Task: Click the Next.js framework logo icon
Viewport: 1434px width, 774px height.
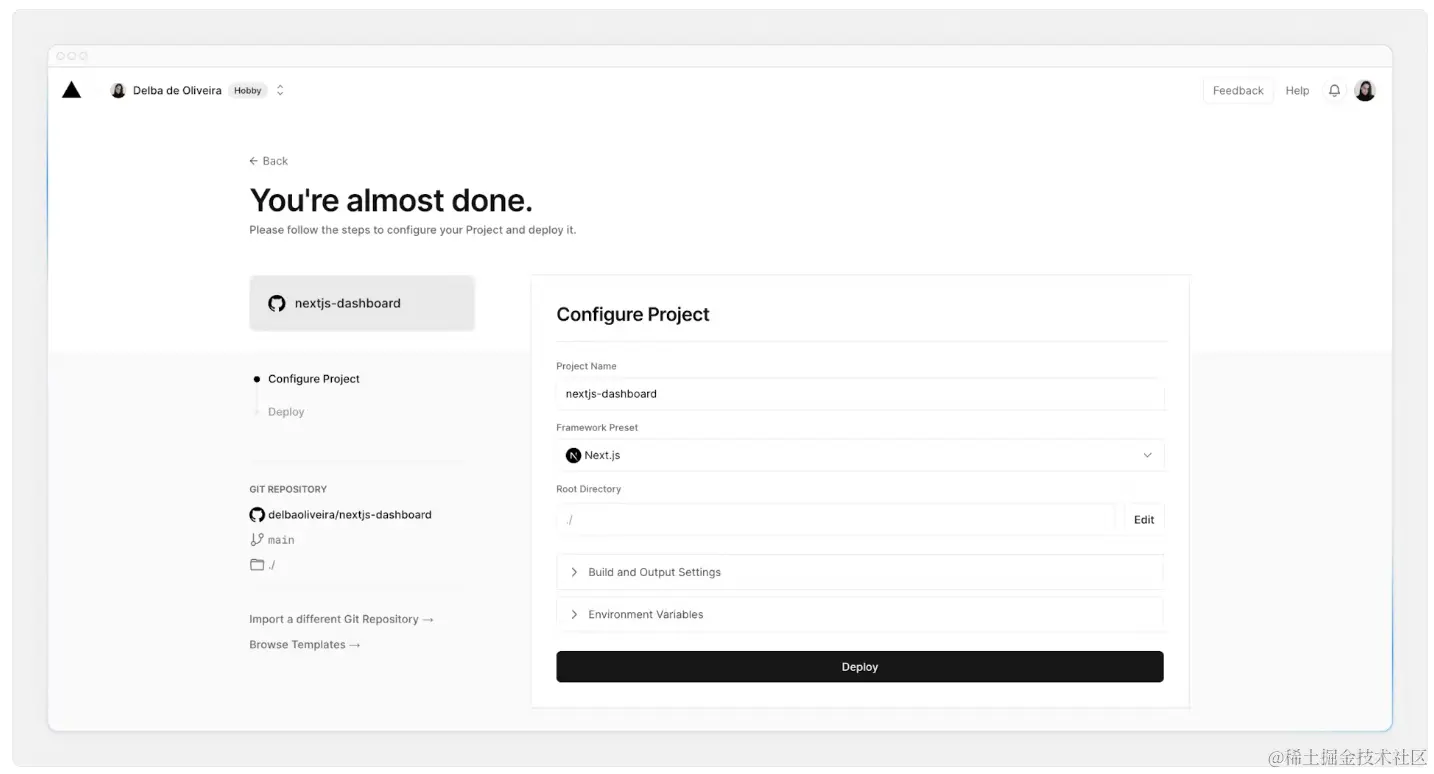Action: pos(573,455)
